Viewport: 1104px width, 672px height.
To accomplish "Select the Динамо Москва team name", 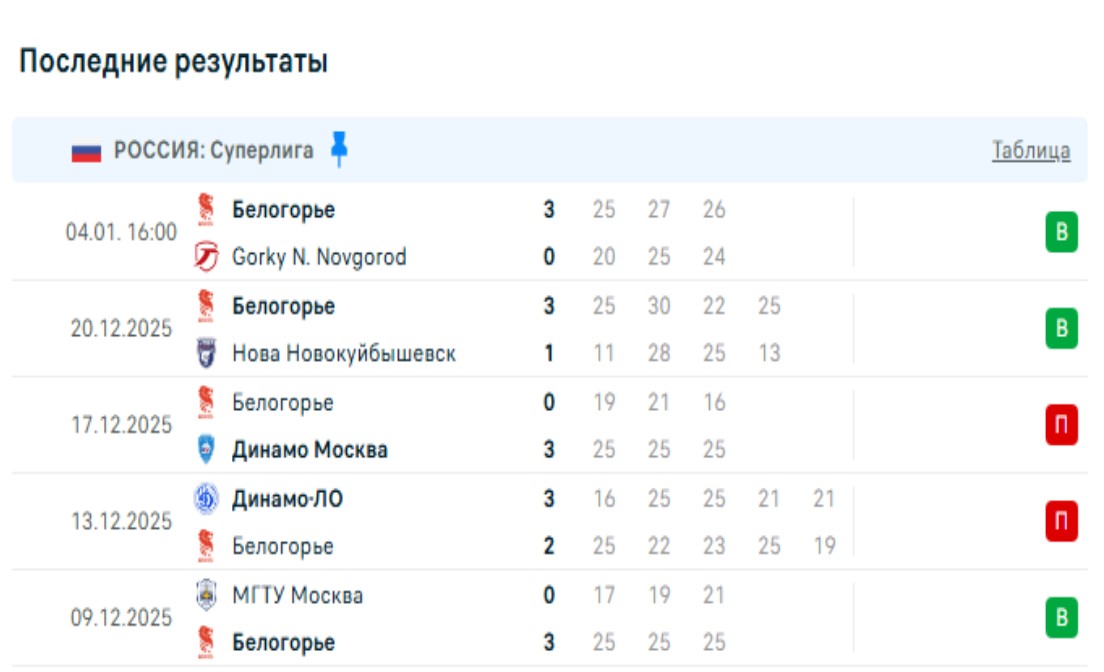I will (x=310, y=450).
